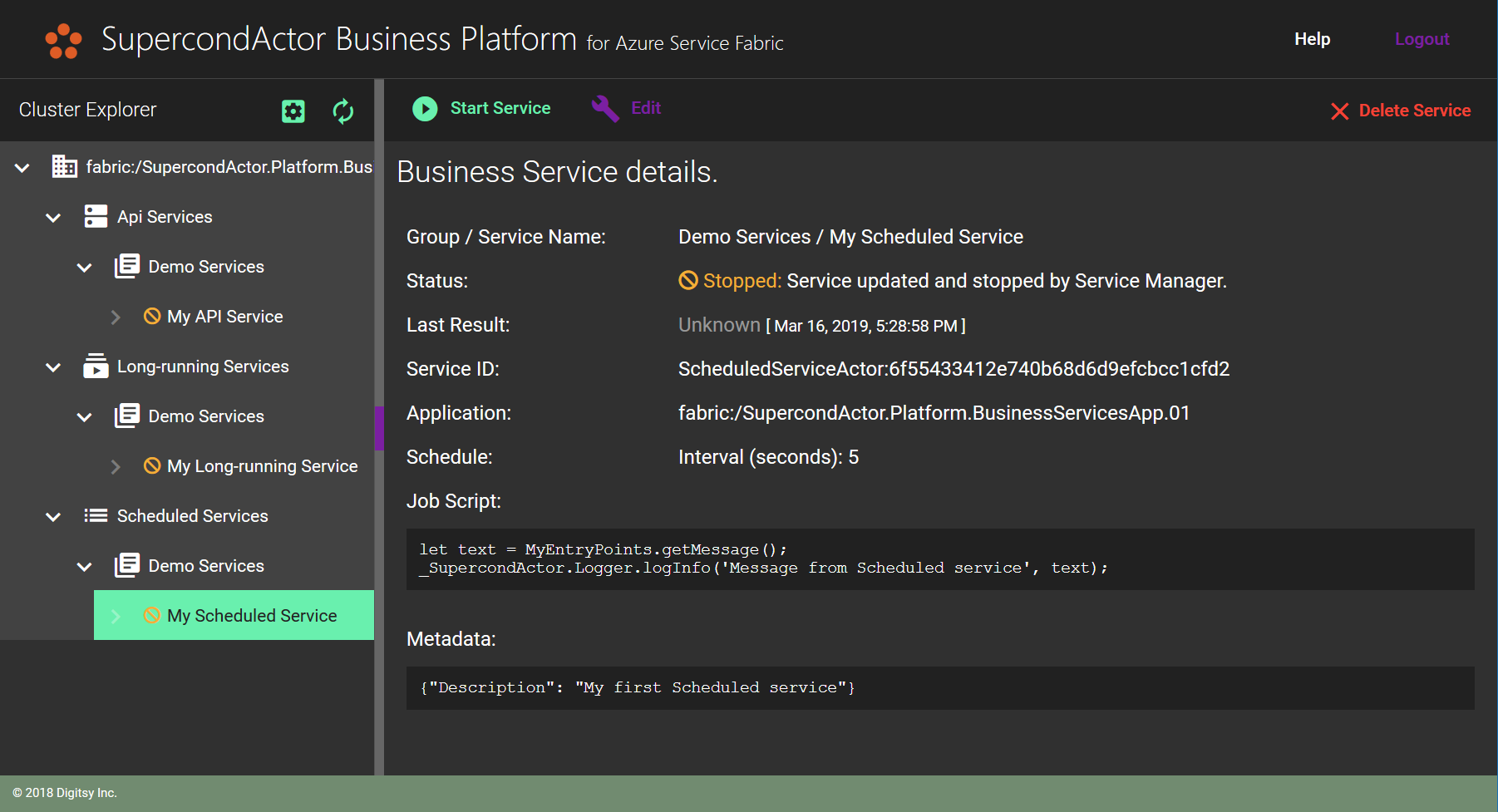Click the Api Services server icon

[96, 217]
